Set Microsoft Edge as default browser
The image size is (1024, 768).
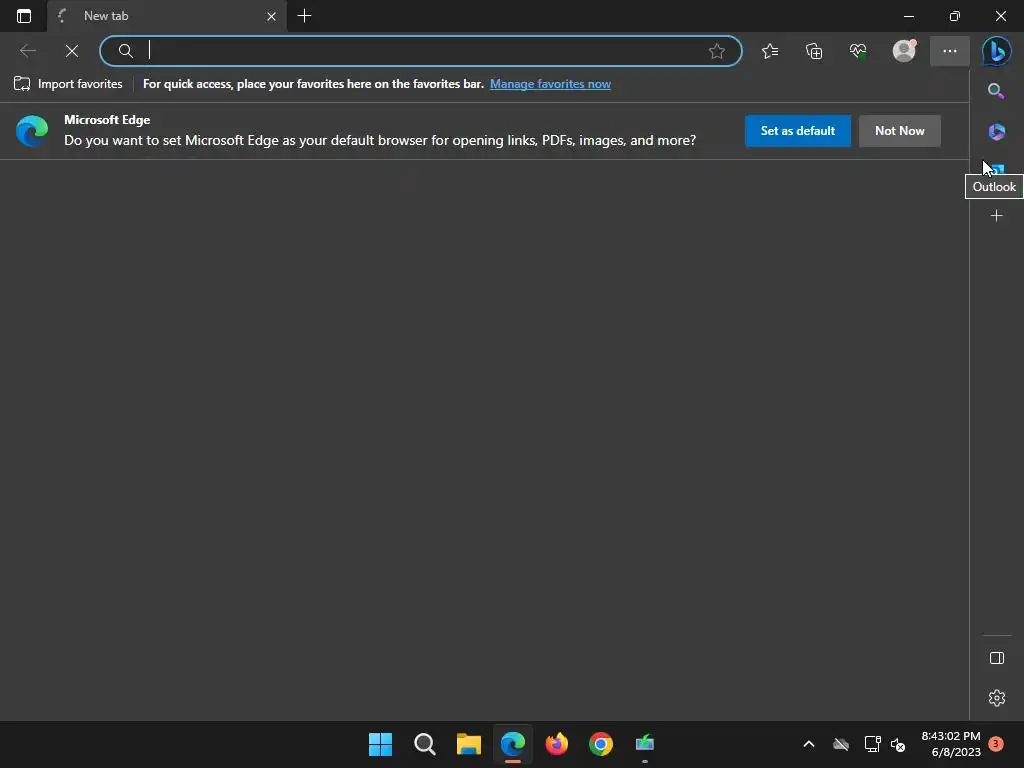click(797, 131)
